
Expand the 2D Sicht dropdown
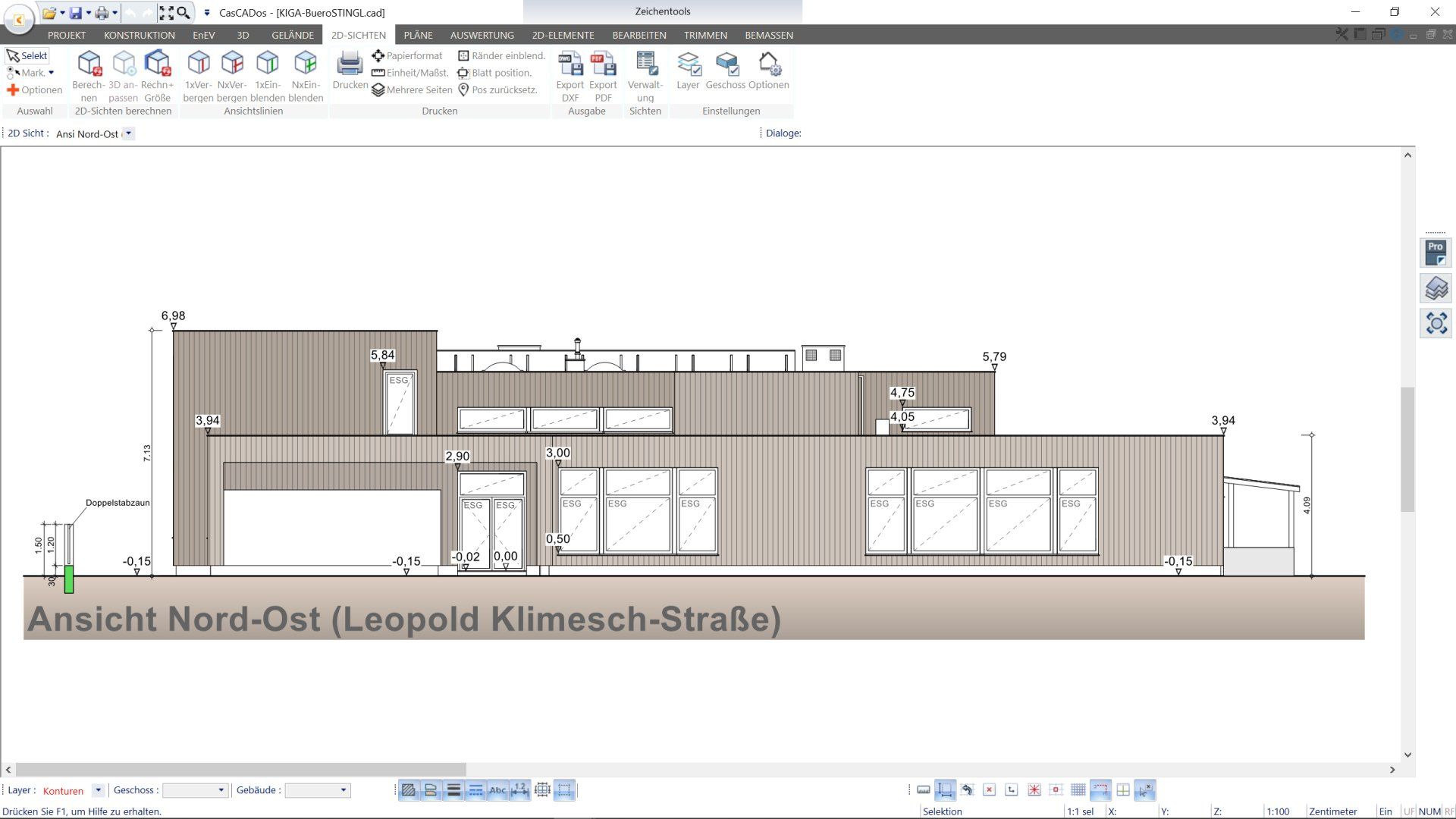point(129,133)
